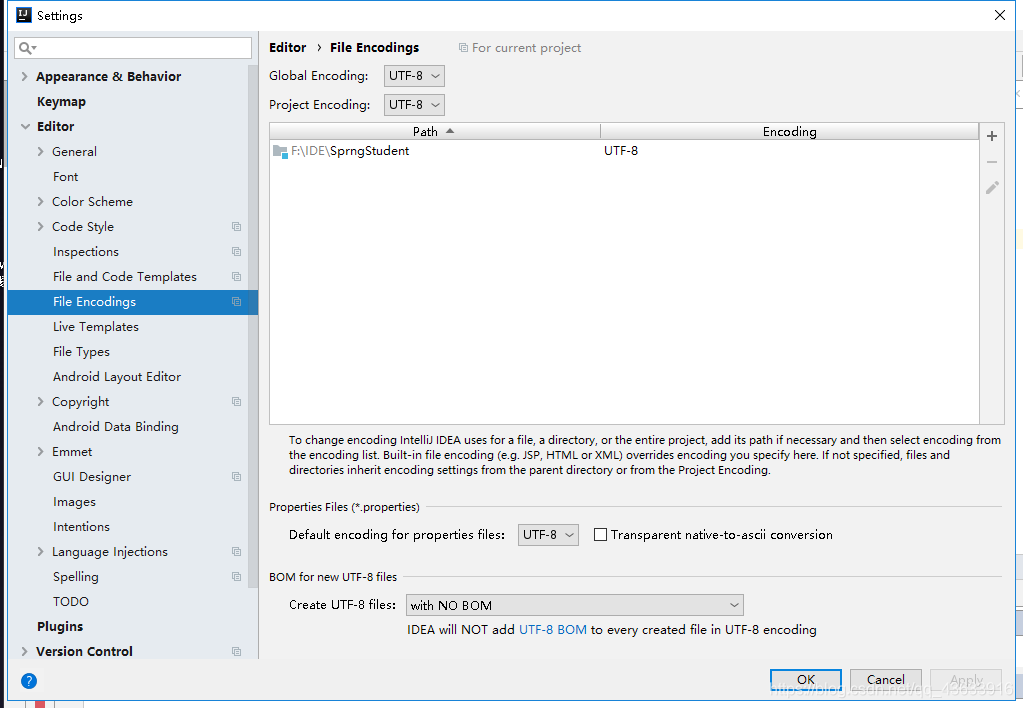Expand the Language Injections subsection

tap(40, 551)
